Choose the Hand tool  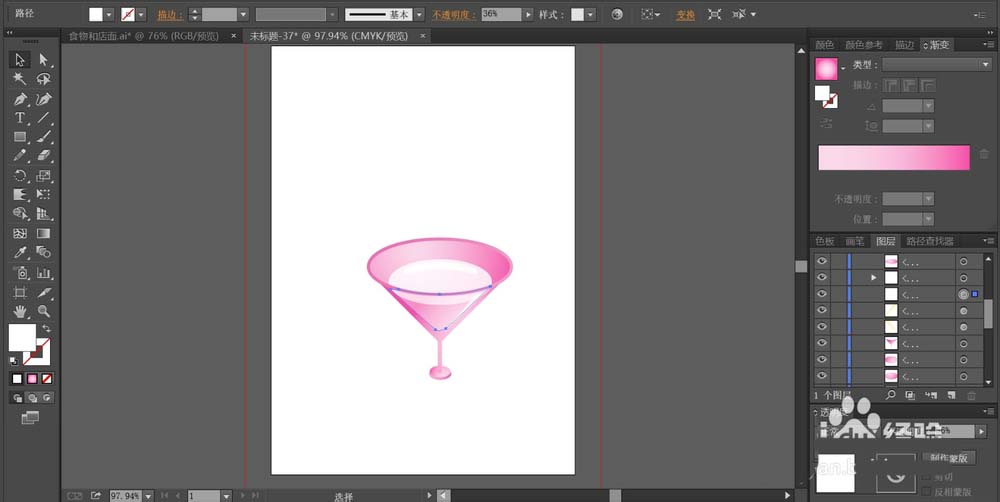click(x=20, y=311)
